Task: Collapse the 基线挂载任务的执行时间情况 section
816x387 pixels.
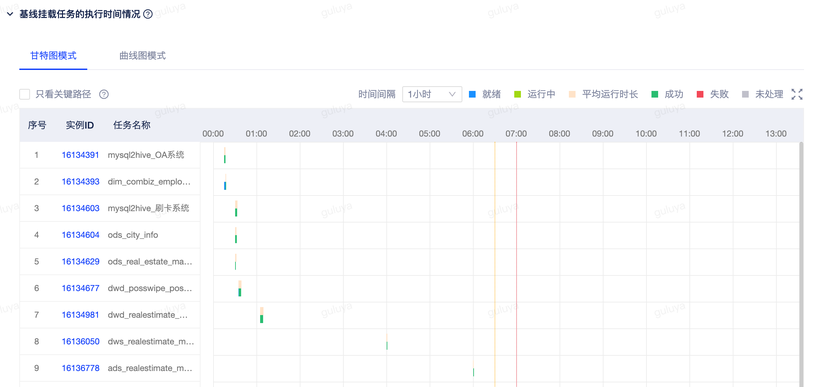Action: point(10,15)
